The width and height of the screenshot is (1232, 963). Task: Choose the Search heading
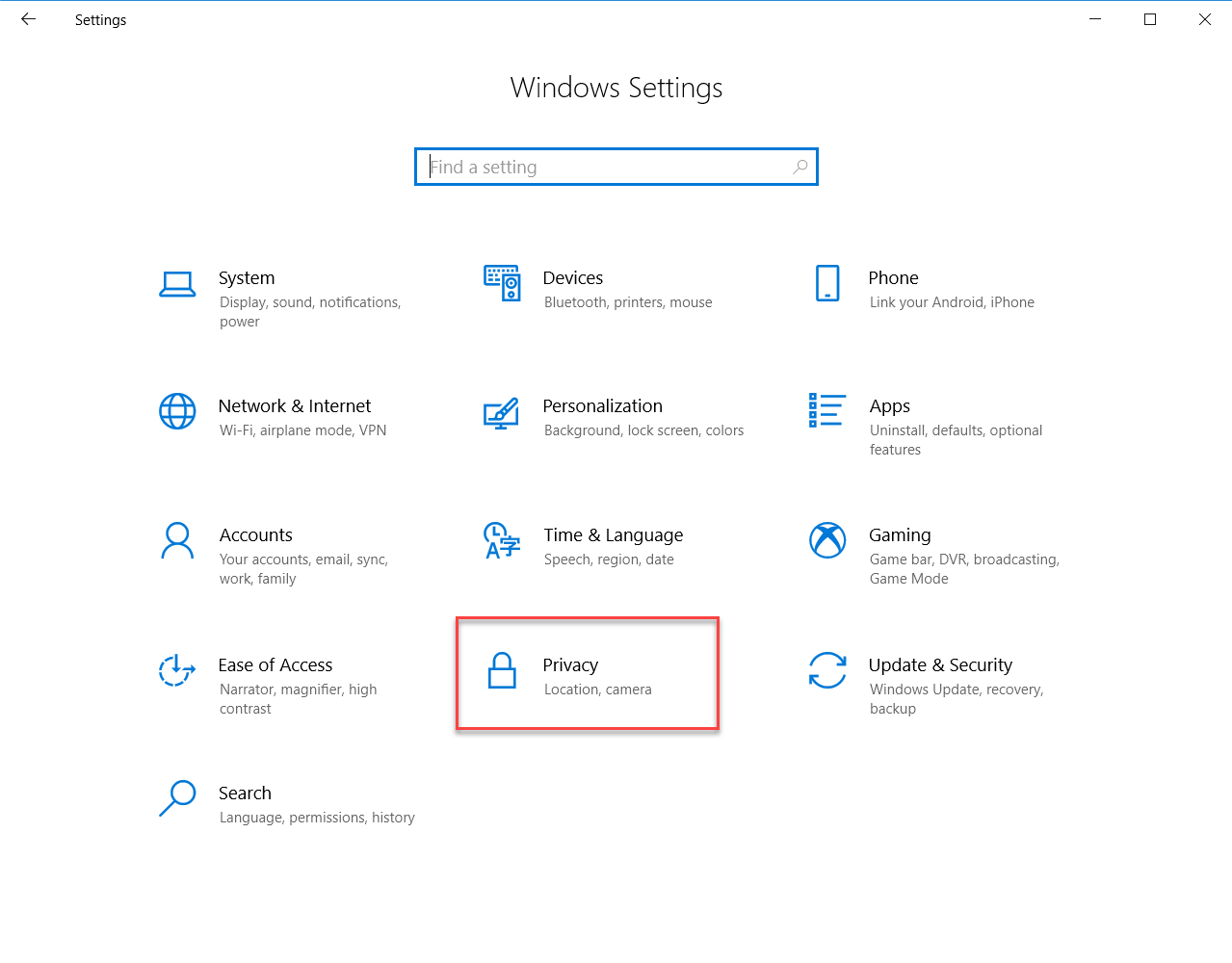click(x=245, y=793)
